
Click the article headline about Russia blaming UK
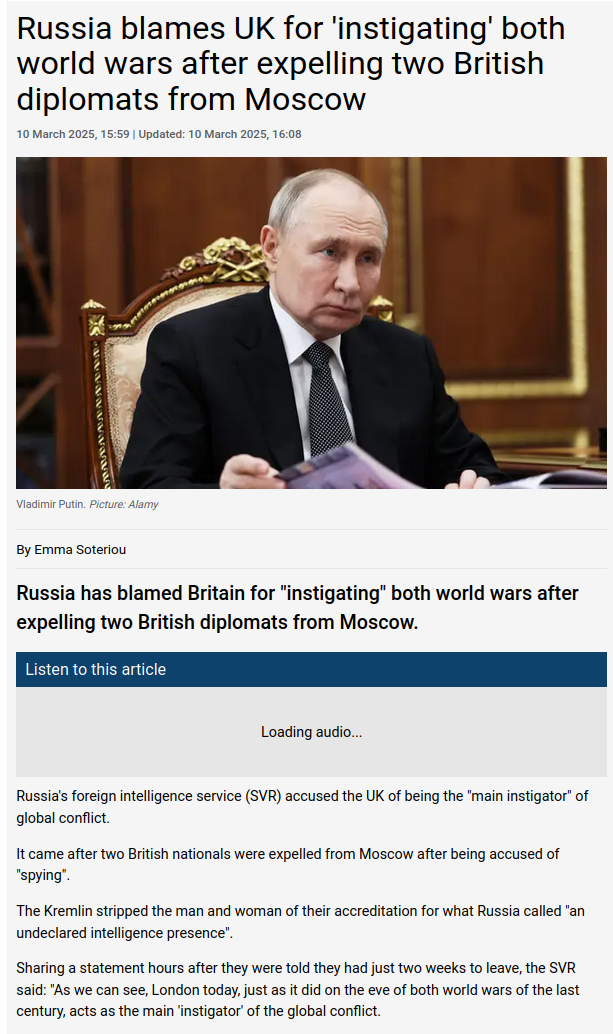coord(291,64)
